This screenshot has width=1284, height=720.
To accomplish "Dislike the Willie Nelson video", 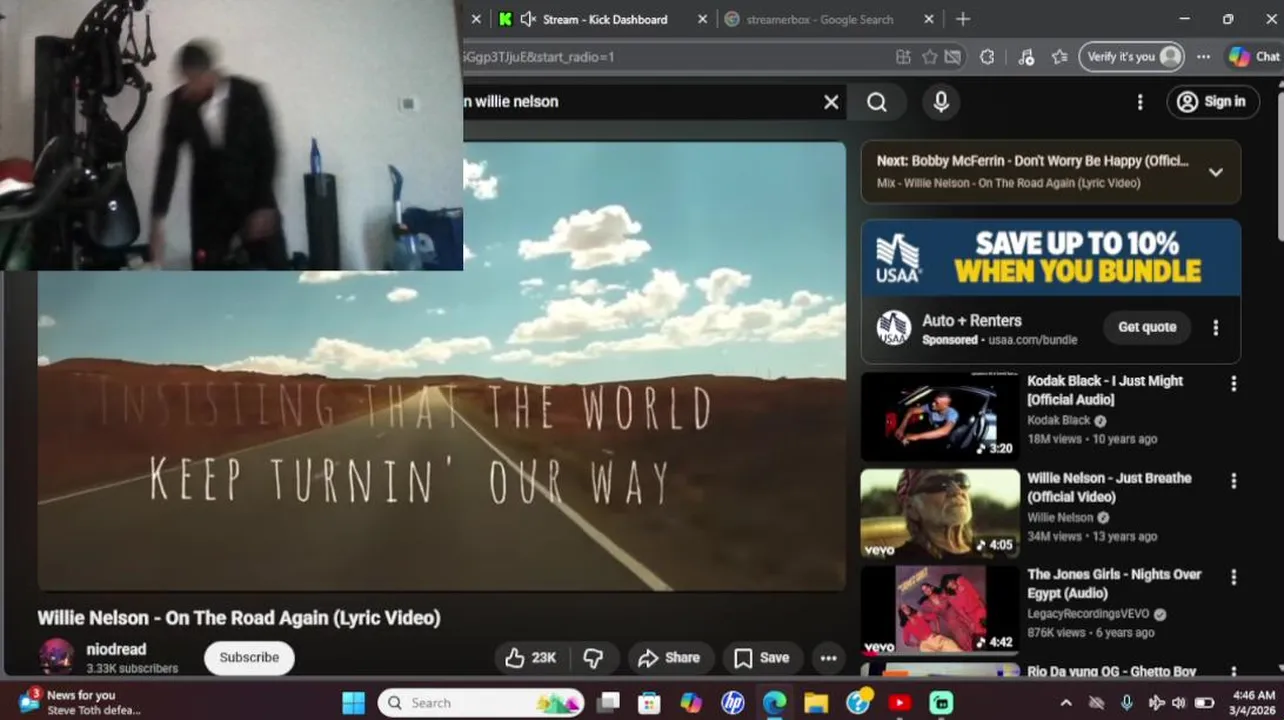I will pos(593,658).
